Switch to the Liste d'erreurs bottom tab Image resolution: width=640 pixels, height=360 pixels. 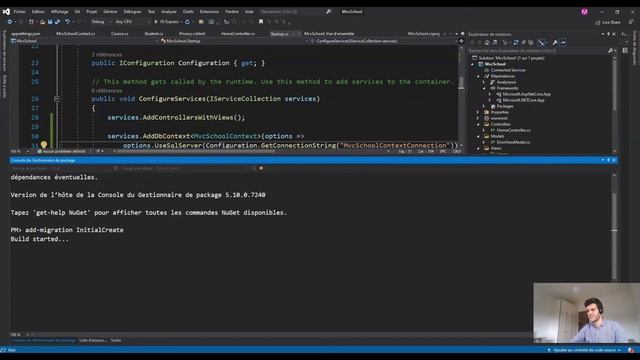[x=93, y=340]
